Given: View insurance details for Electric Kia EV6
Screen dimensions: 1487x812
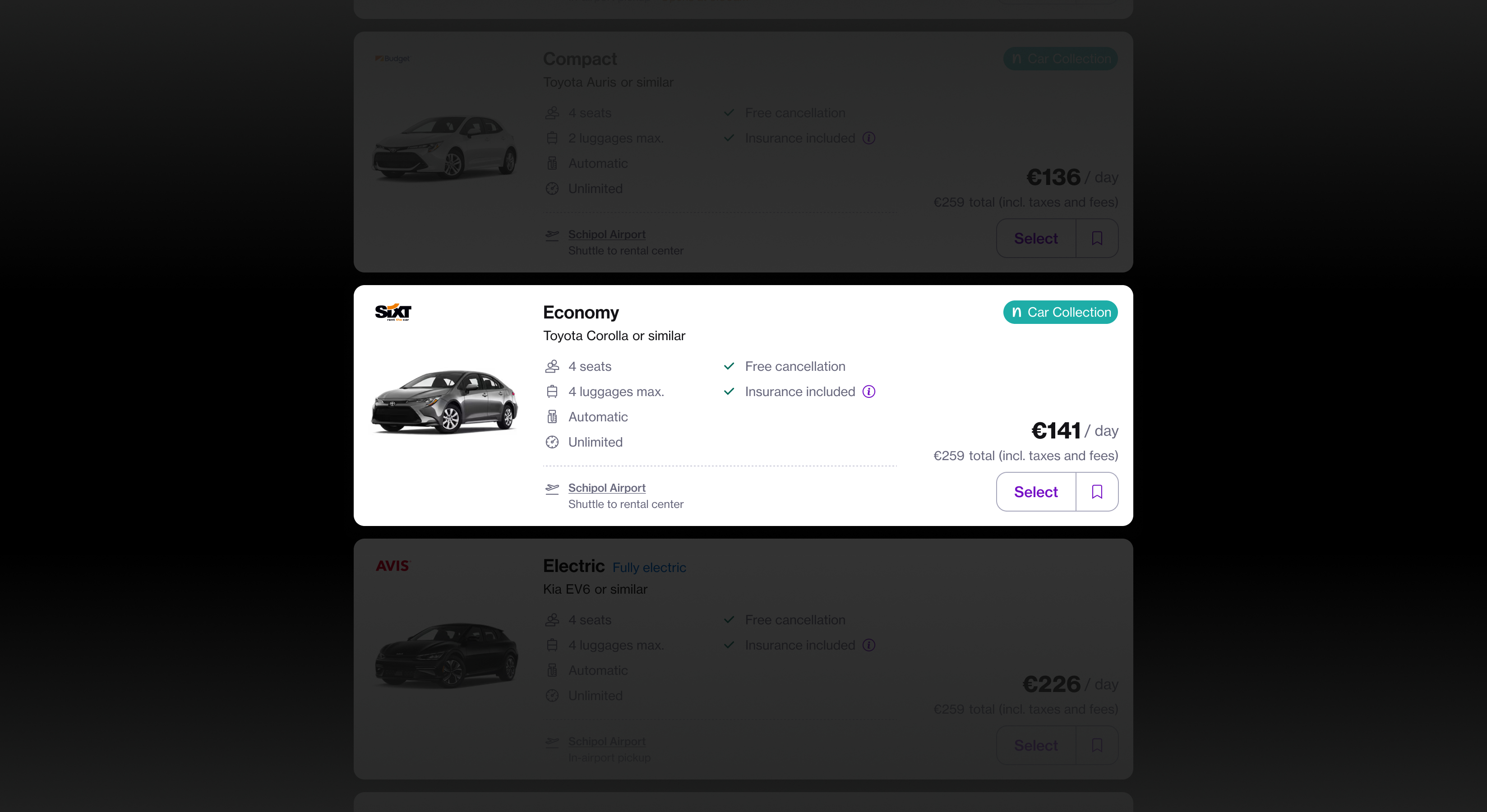Looking at the screenshot, I should pos(869,645).
